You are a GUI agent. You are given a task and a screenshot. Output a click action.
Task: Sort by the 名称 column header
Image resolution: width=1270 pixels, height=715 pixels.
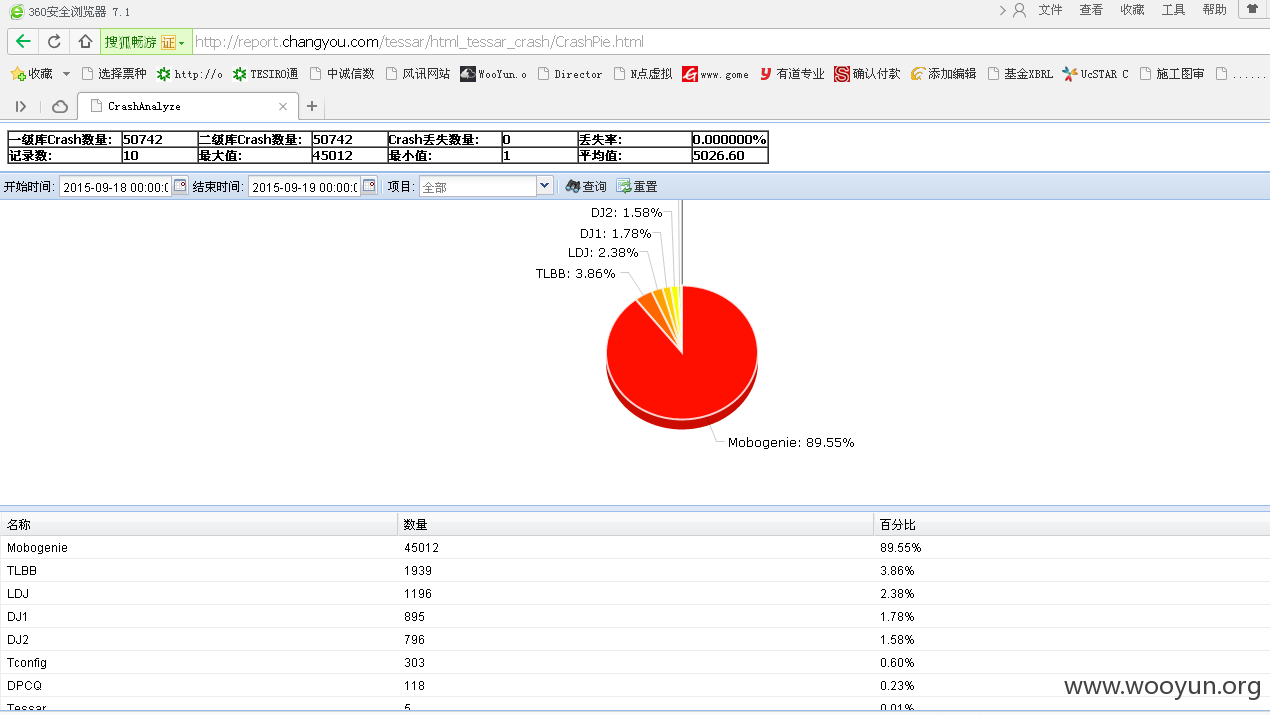pyautogui.click(x=199, y=524)
